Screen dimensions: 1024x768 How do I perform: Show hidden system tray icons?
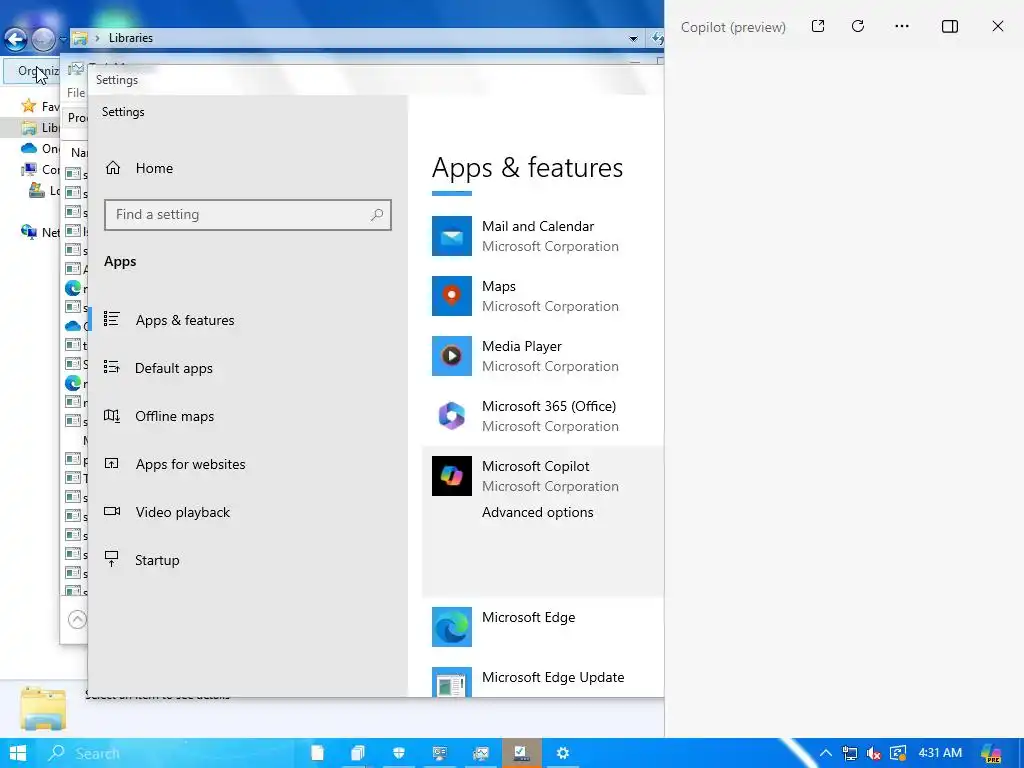826,753
